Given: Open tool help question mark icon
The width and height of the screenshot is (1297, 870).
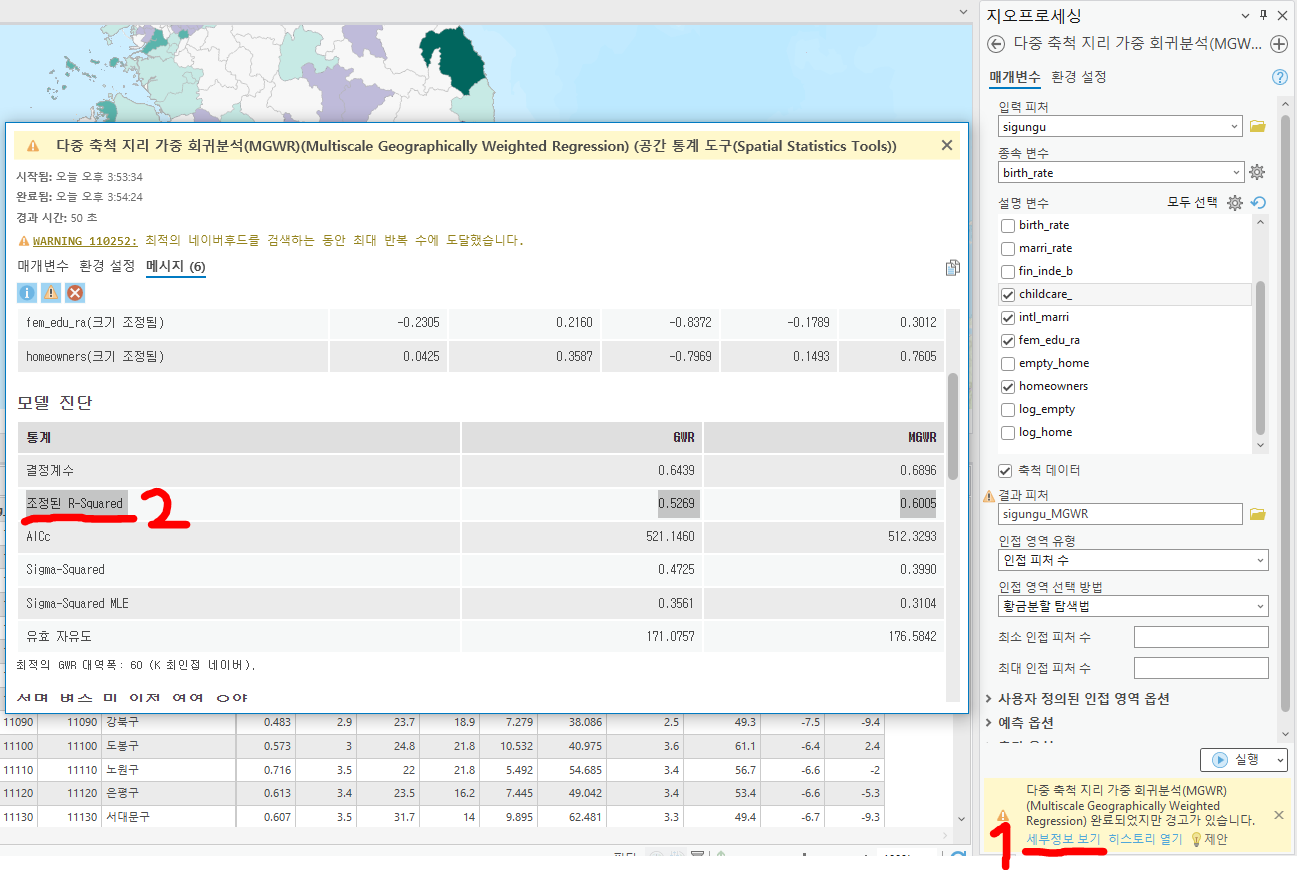Looking at the screenshot, I should tap(1279, 77).
